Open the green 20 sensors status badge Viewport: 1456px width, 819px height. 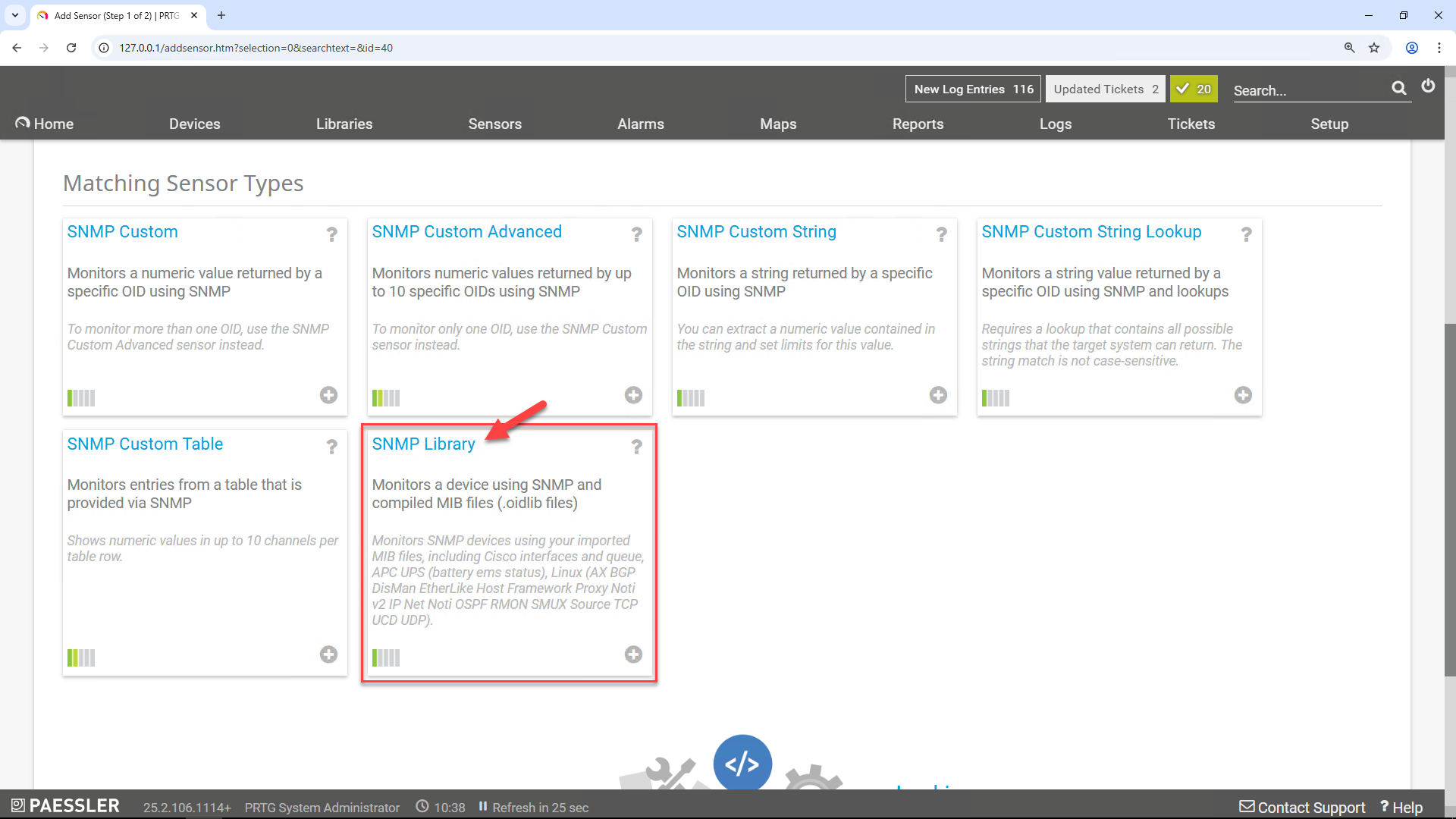point(1194,89)
